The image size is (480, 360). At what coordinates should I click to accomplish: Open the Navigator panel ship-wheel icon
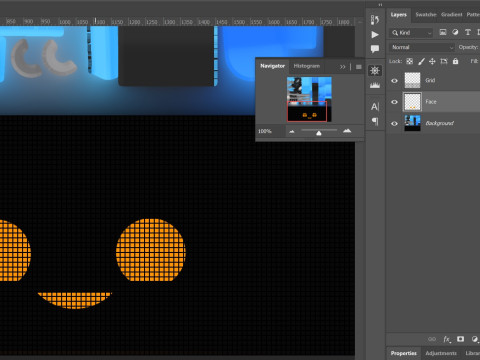375,70
